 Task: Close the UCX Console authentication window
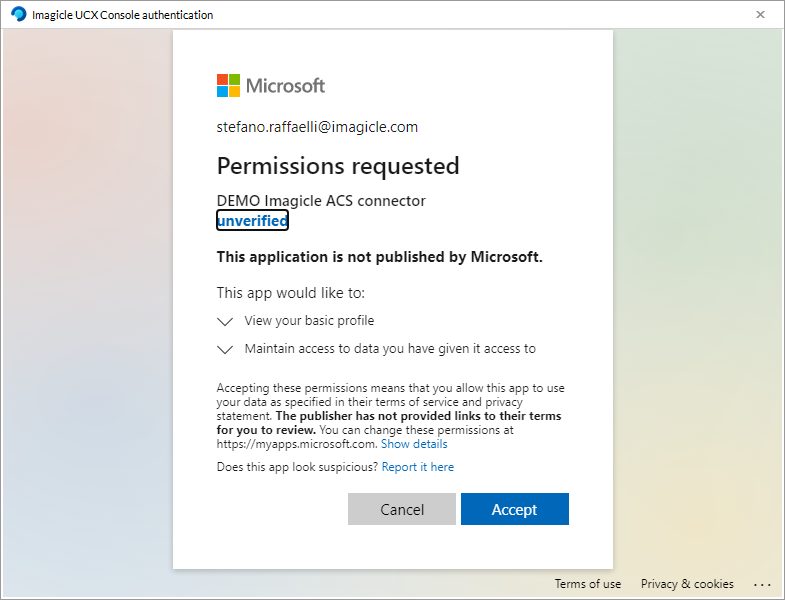(x=760, y=15)
